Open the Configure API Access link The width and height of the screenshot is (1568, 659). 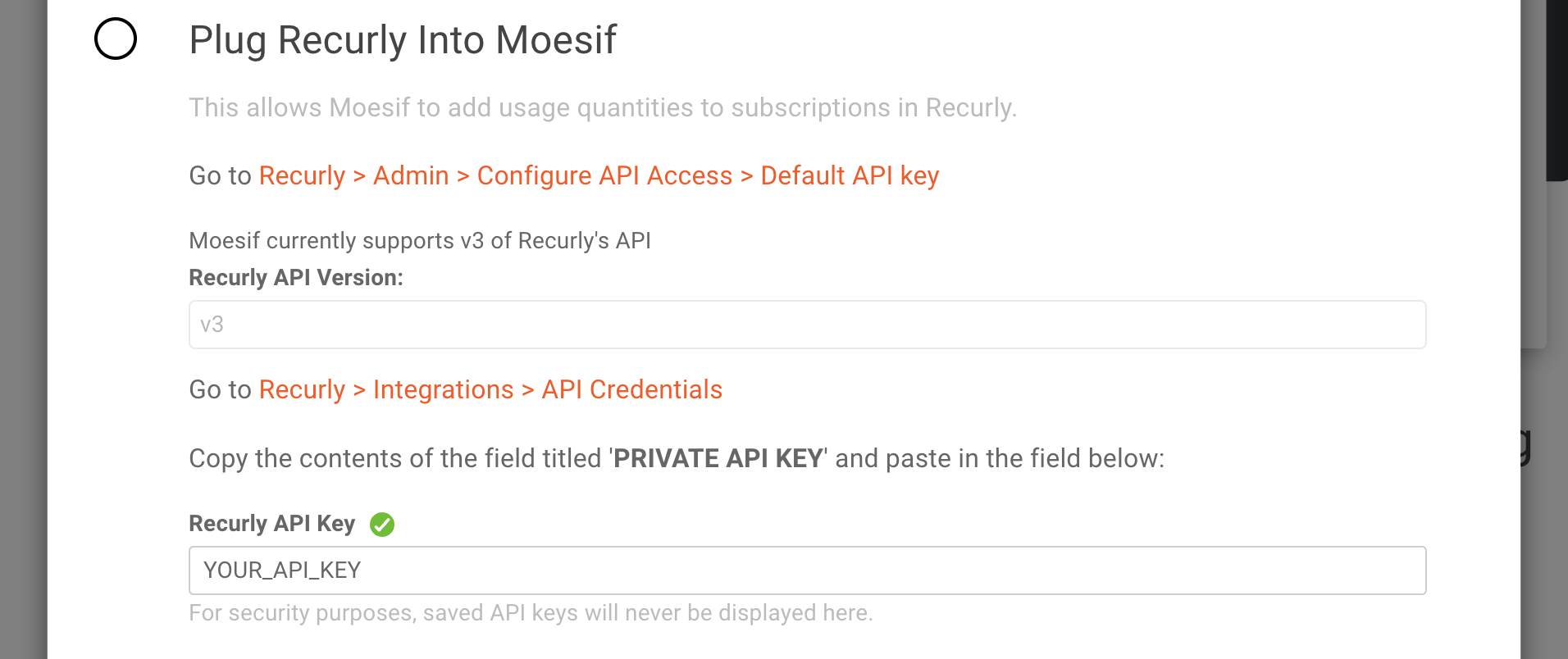pyautogui.click(x=604, y=175)
